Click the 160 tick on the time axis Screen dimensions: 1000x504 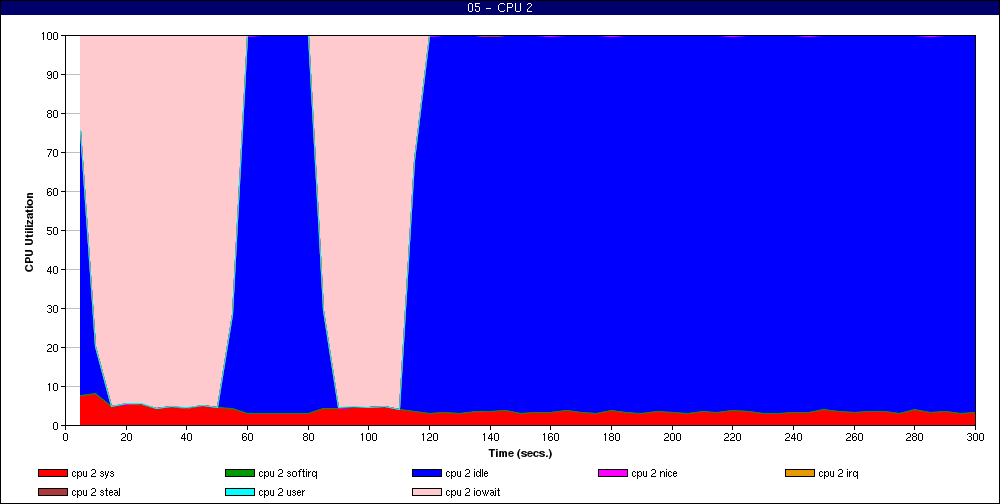click(x=550, y=437)
